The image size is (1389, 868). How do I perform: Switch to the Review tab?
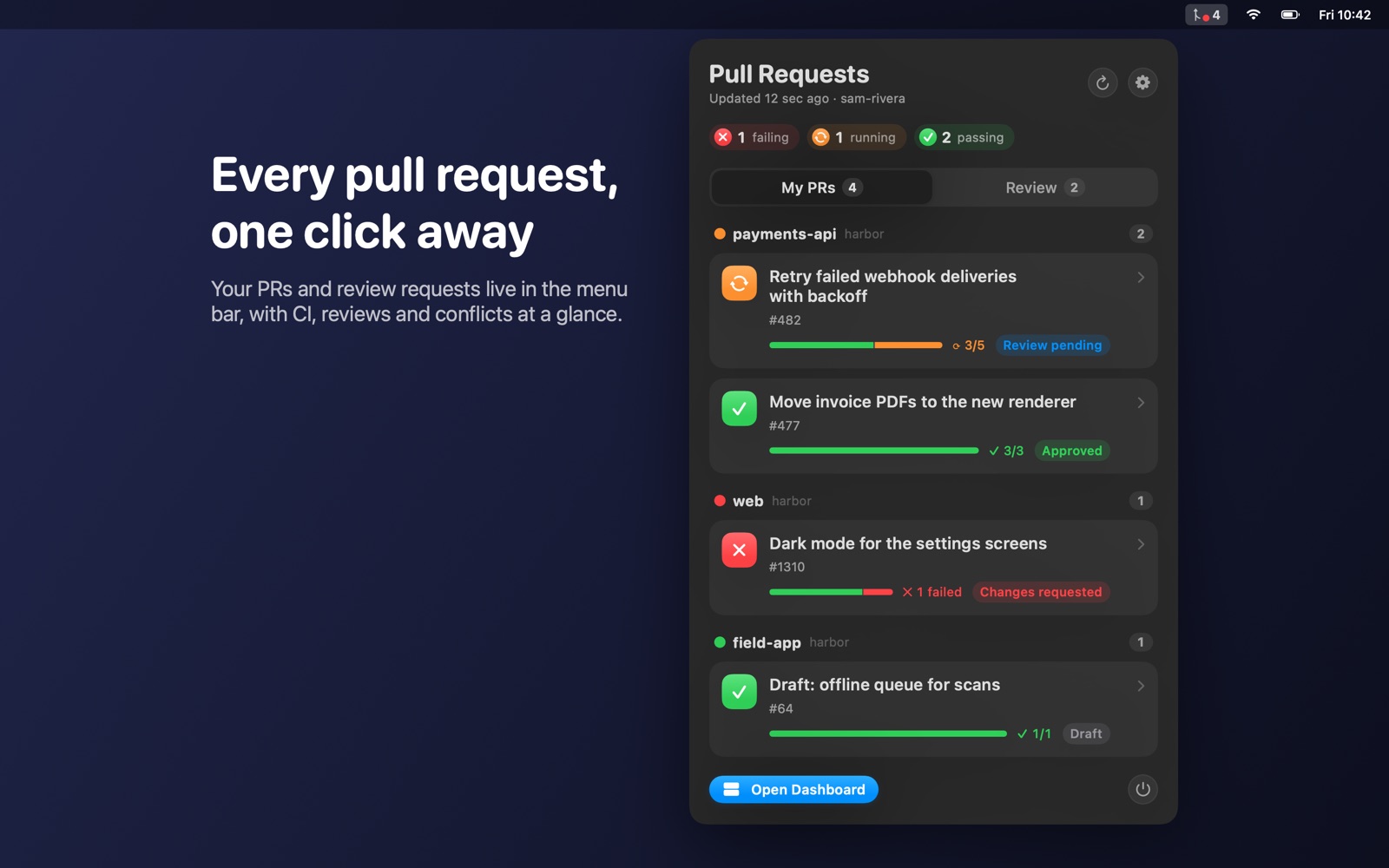[x=1044, y=187]
